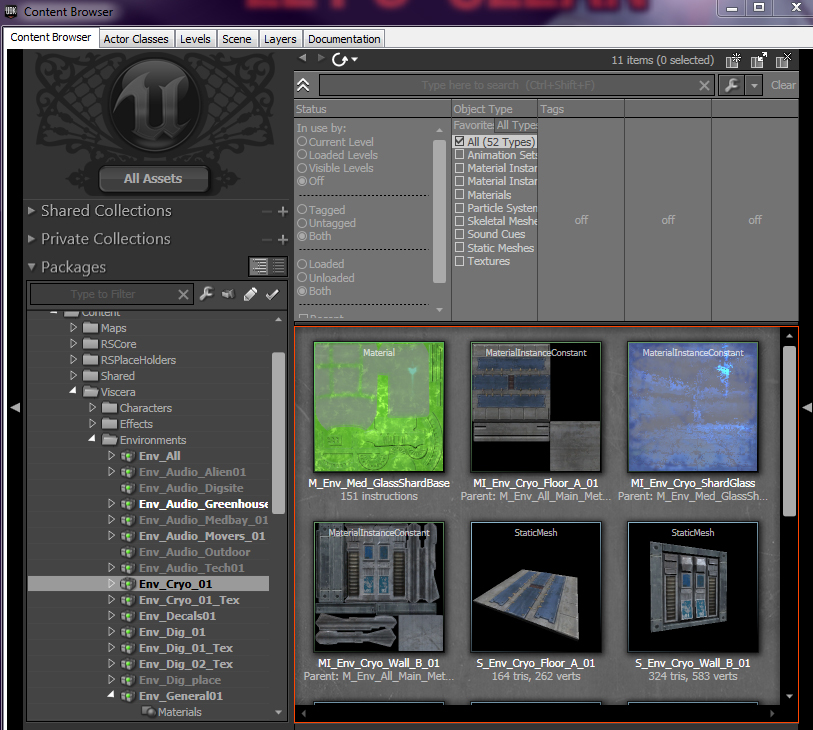The width and height of the screenshot is (813, 730).
Task: Switch packages to flat list view icon
Action: pos(279,266)
